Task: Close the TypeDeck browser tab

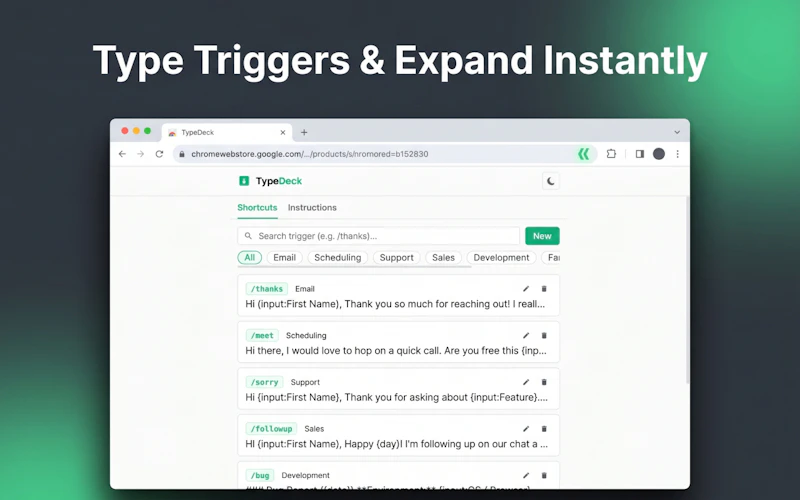Action: (x=283, y=132)
